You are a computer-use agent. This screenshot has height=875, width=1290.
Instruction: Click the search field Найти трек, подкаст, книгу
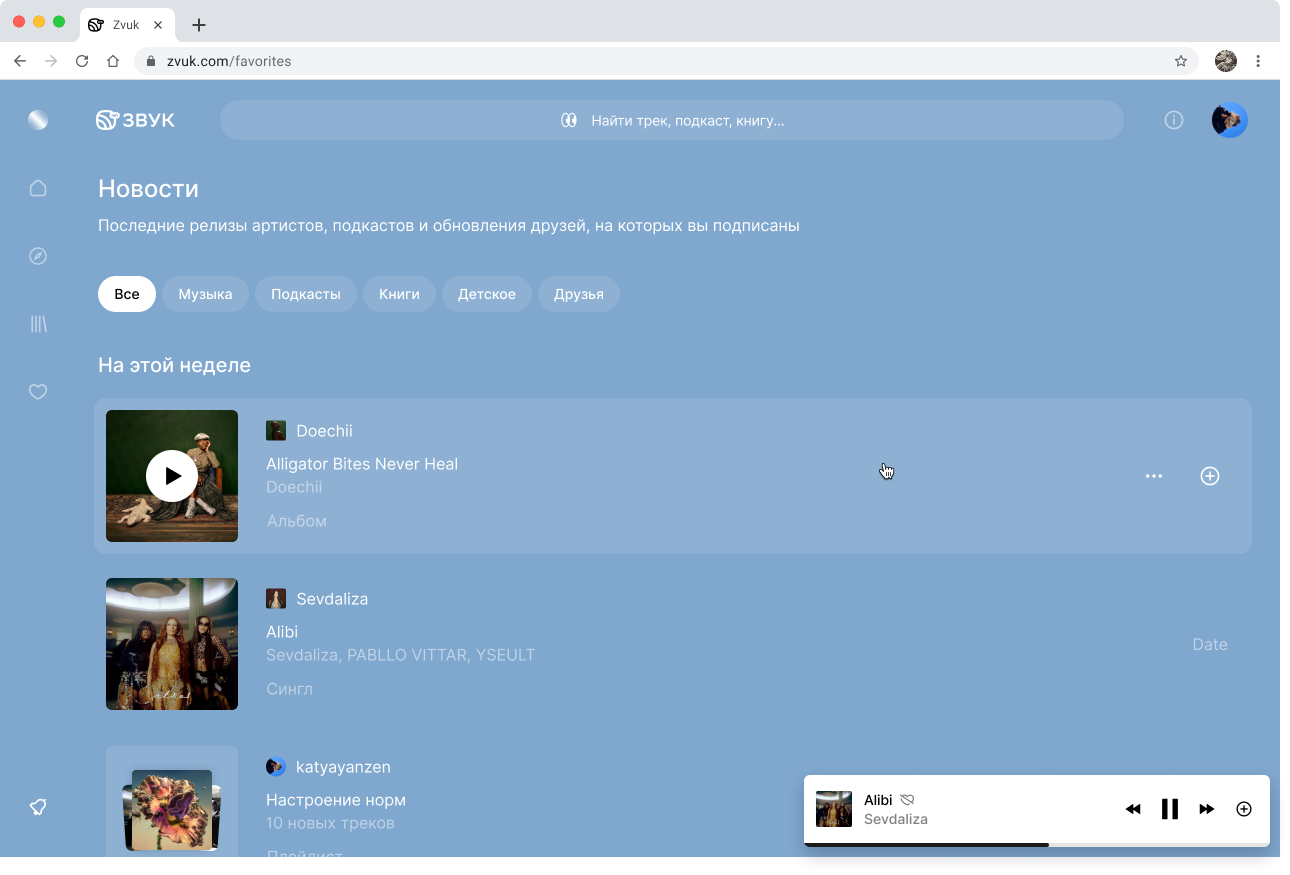(672, 120)
